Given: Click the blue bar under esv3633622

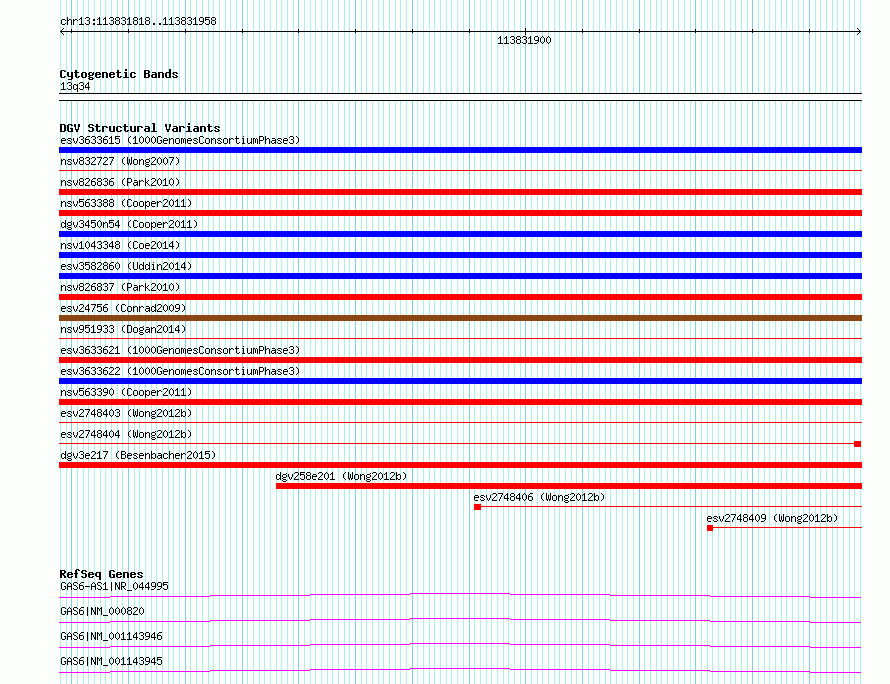Looking at the screenshot, I should click(x=460, y=381).
